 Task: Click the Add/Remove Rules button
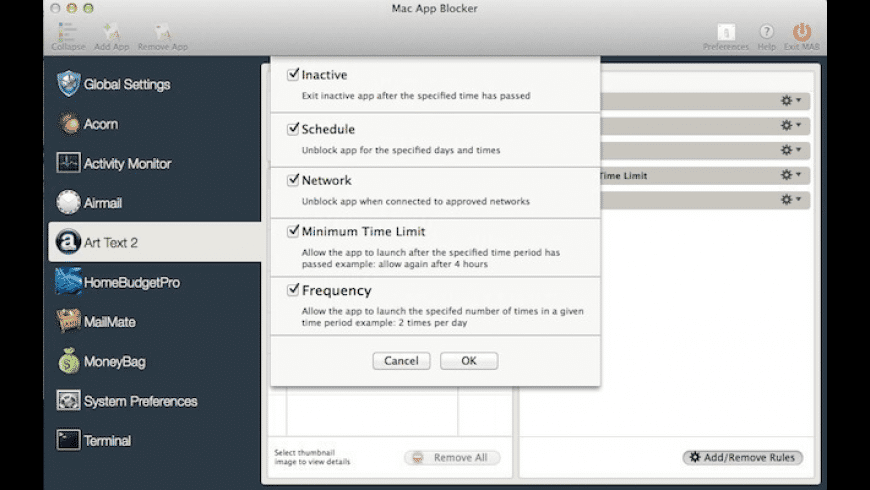pos(742,457)
